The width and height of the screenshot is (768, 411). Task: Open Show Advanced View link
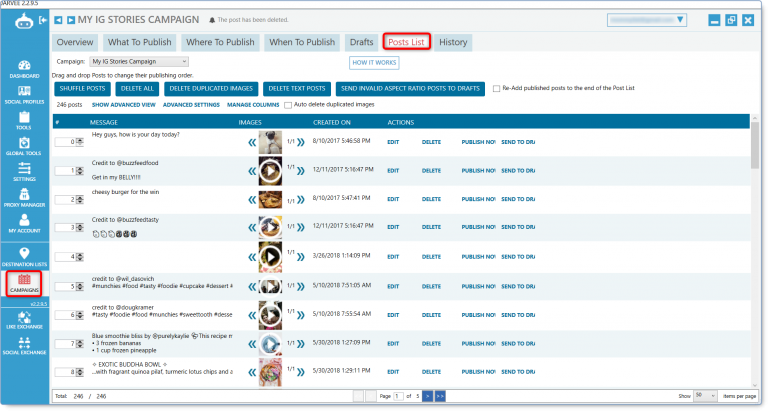click(x=123, y=105)
